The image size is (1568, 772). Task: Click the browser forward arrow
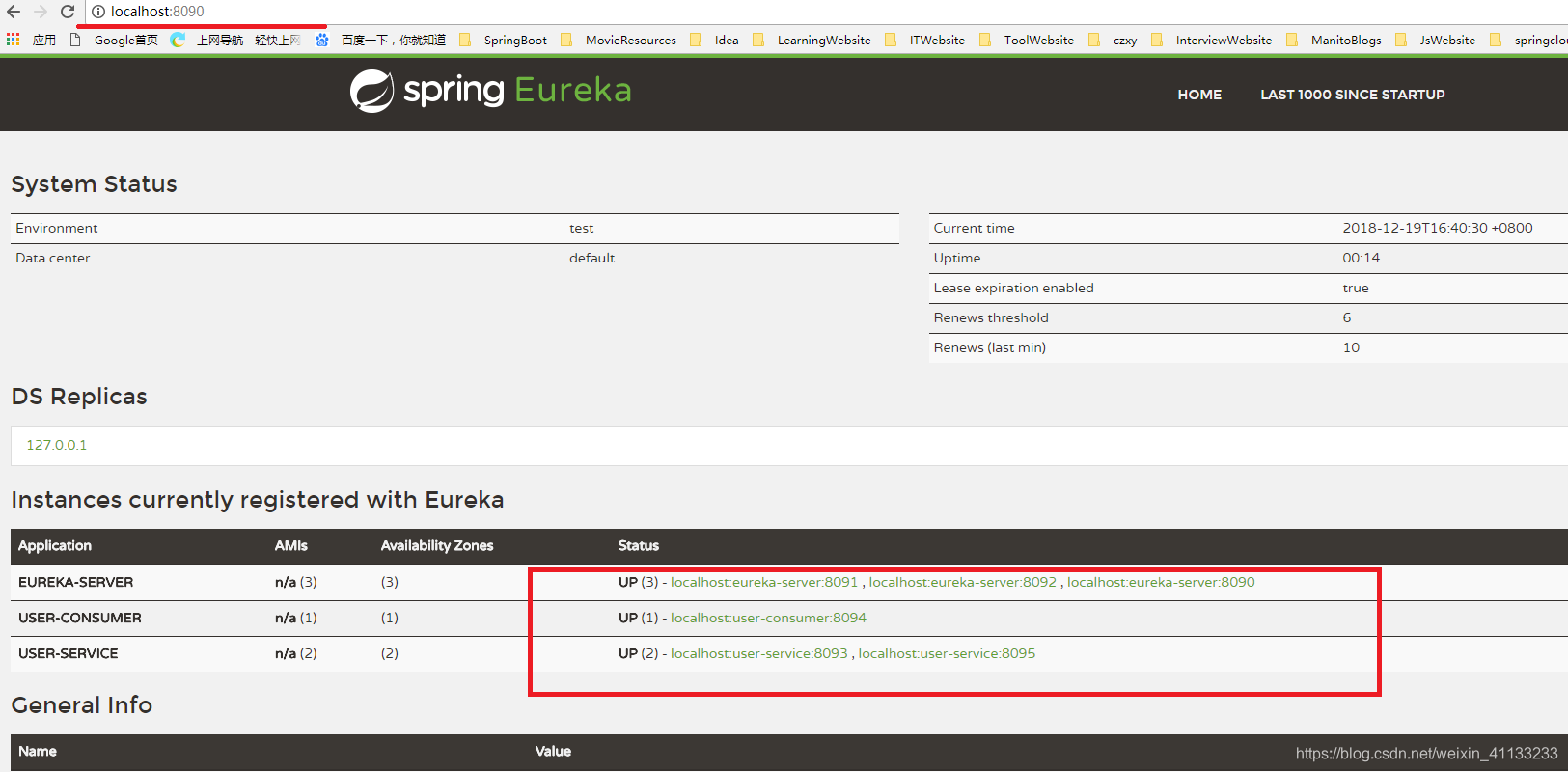pyautogui.click(x=41, y=12)
